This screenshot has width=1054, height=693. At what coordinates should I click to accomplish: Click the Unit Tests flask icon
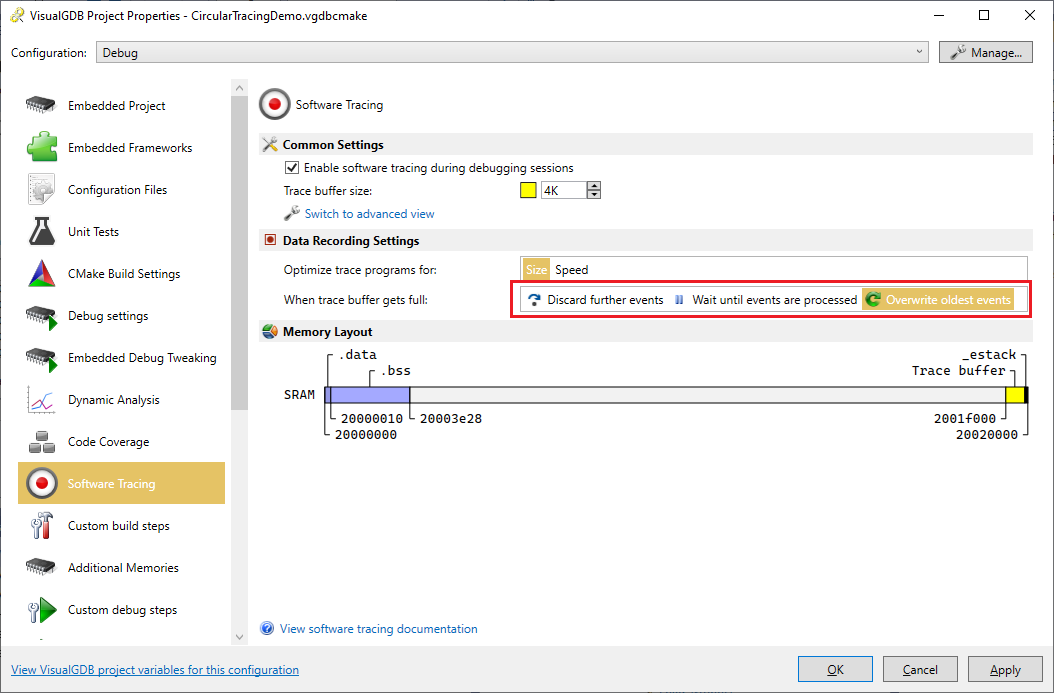coord(41,231)
